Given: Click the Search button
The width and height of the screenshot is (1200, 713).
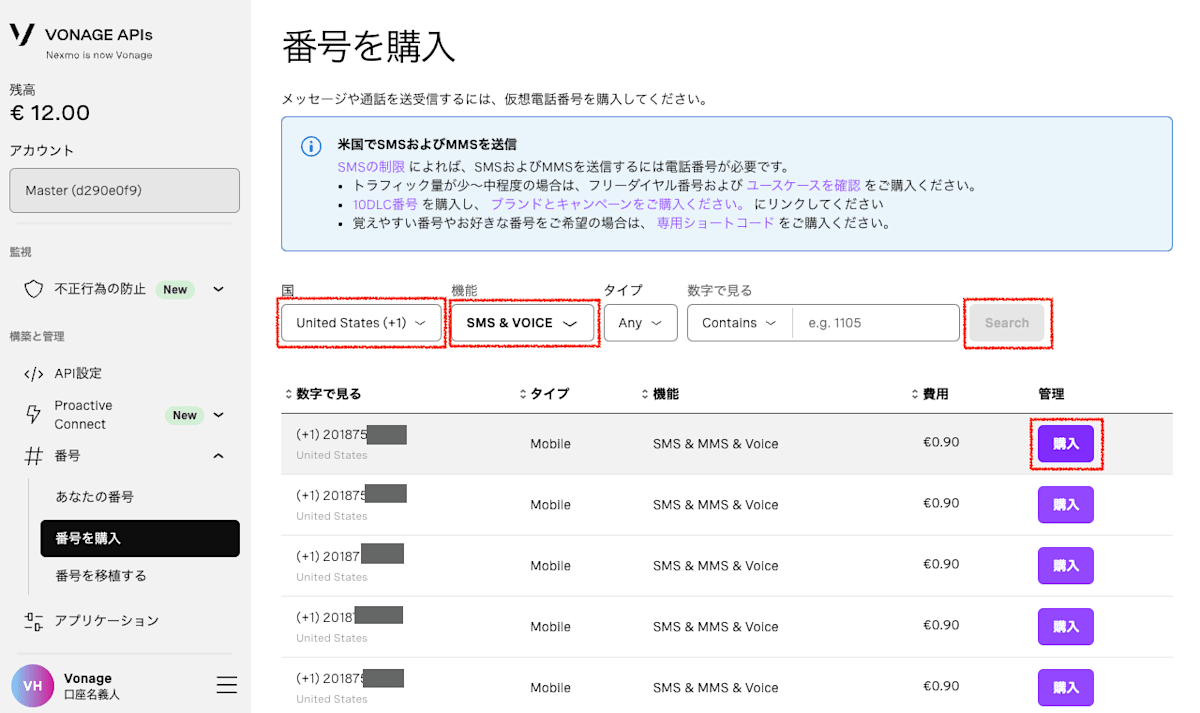Looking at the screenshot, I should pos(1007,323).
